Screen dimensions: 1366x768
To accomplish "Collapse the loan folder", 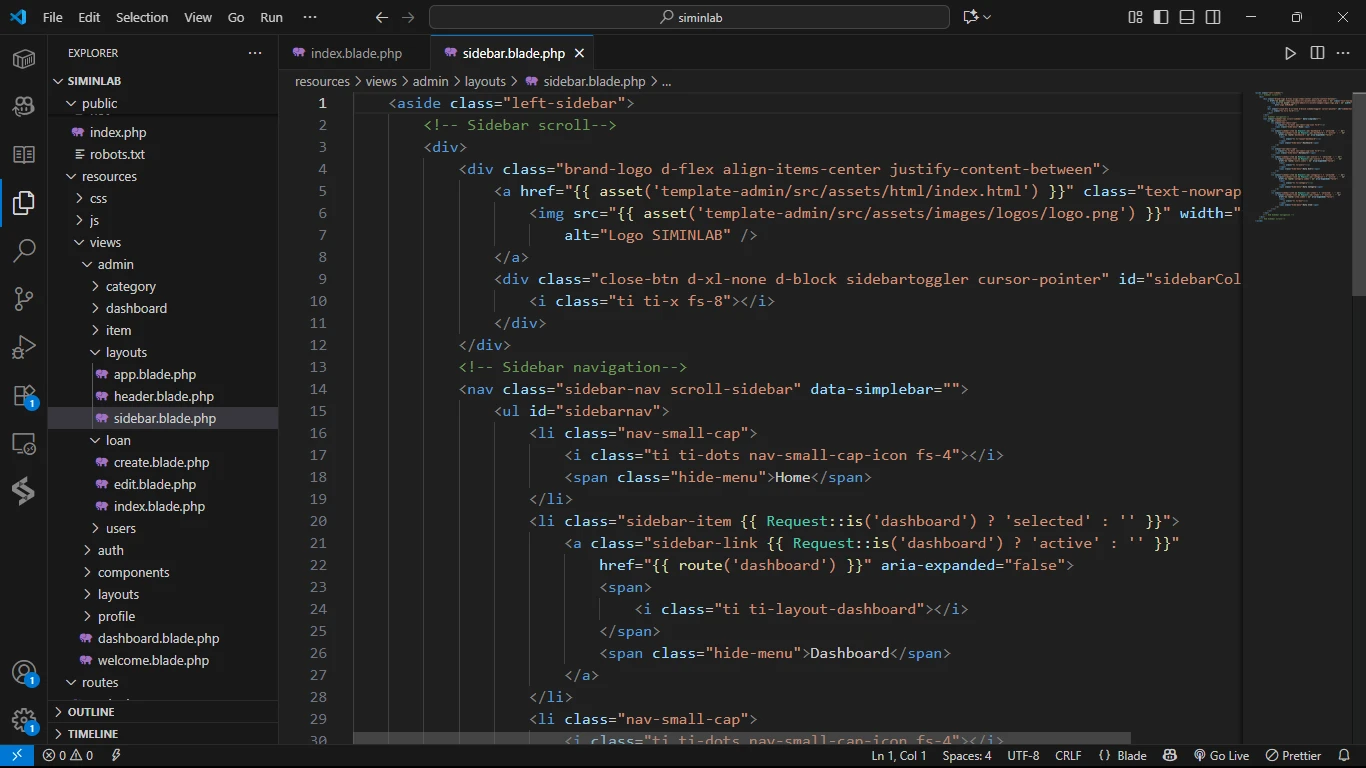I will coord(118,440).
